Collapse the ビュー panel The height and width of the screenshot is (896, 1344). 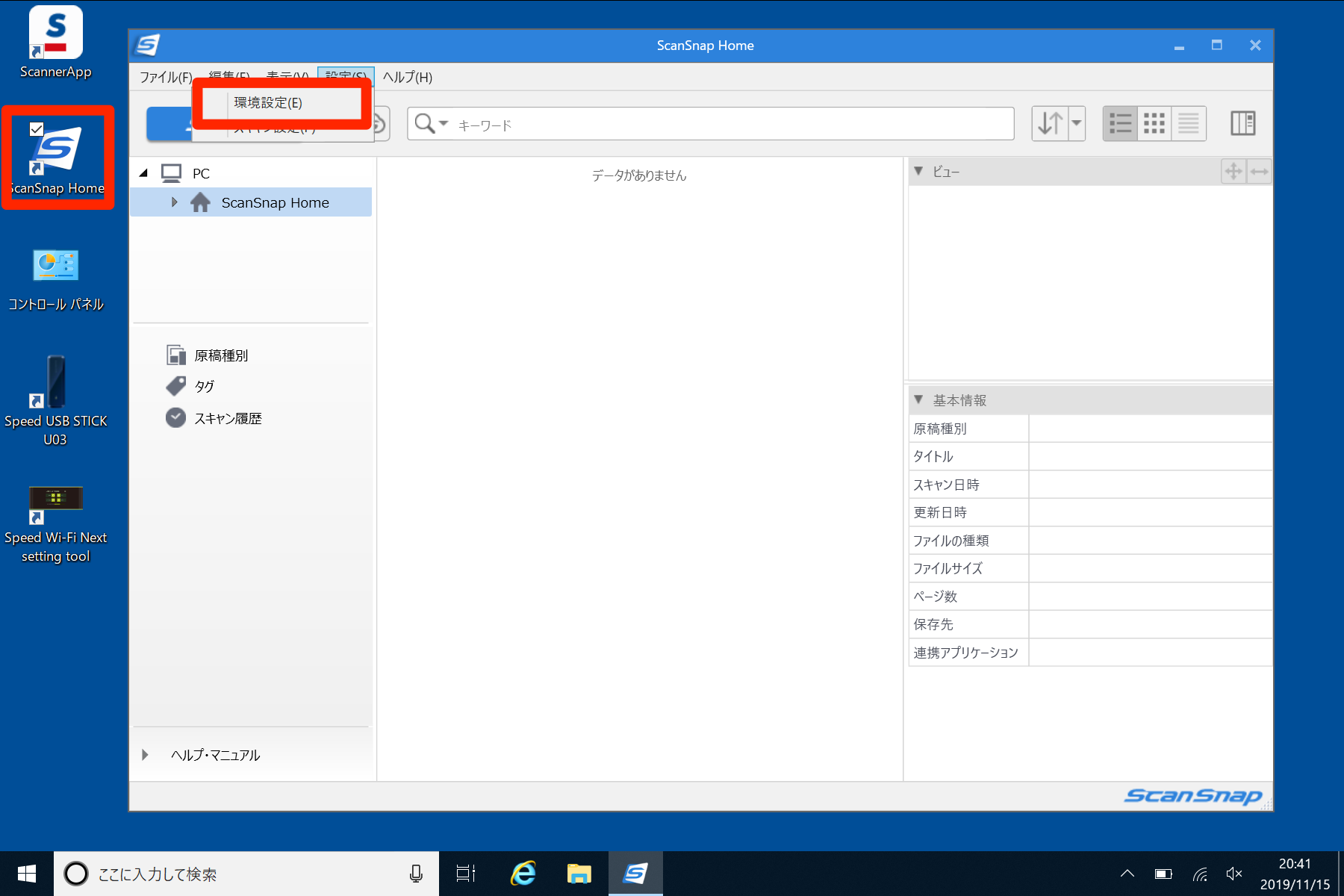tap(918, 172)
